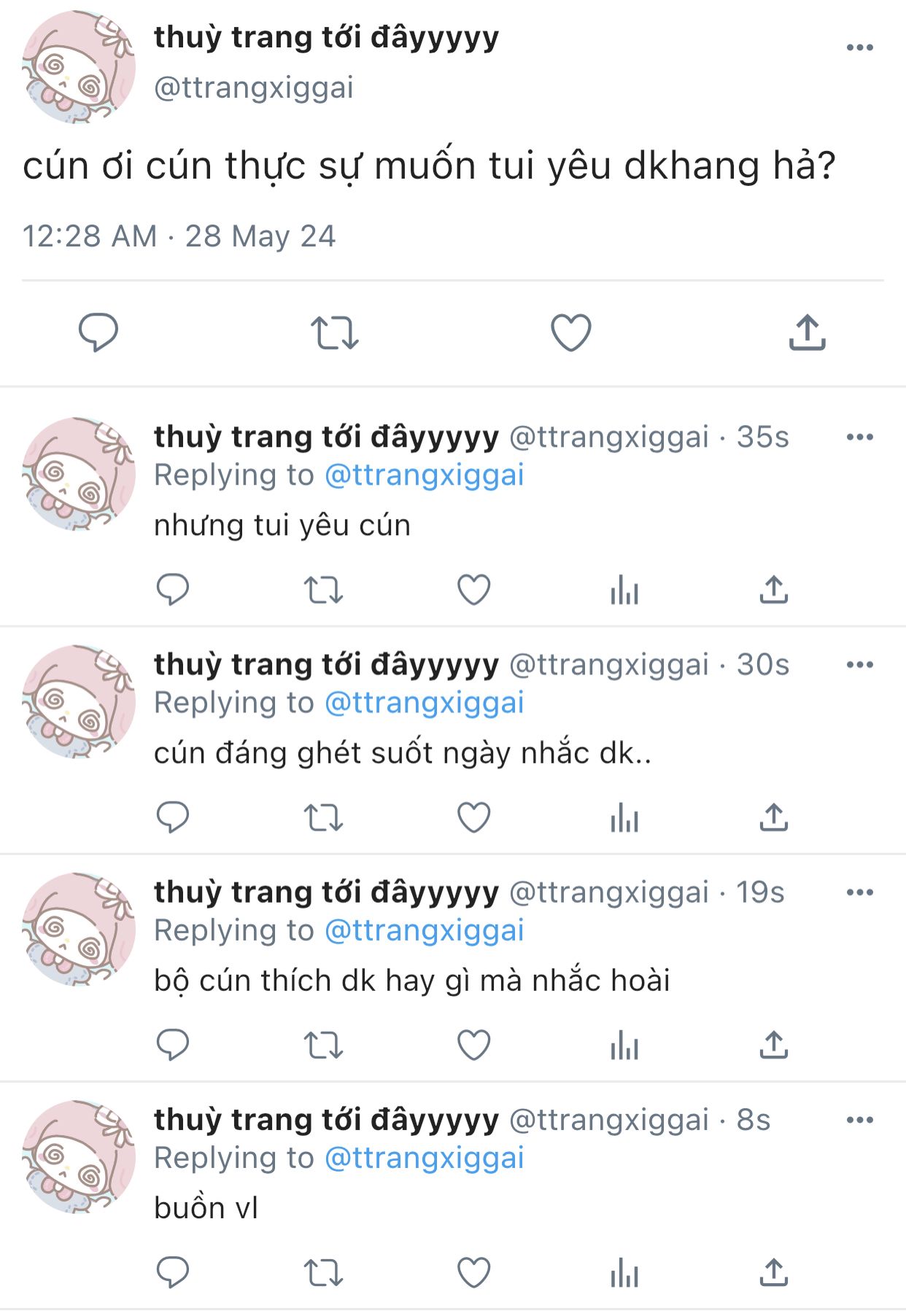Reply to 'bộ cún thích dk hay gì mà nhắc hoài'
The height and width of the screenshot is (1316, 906).
click(173, 1045)
